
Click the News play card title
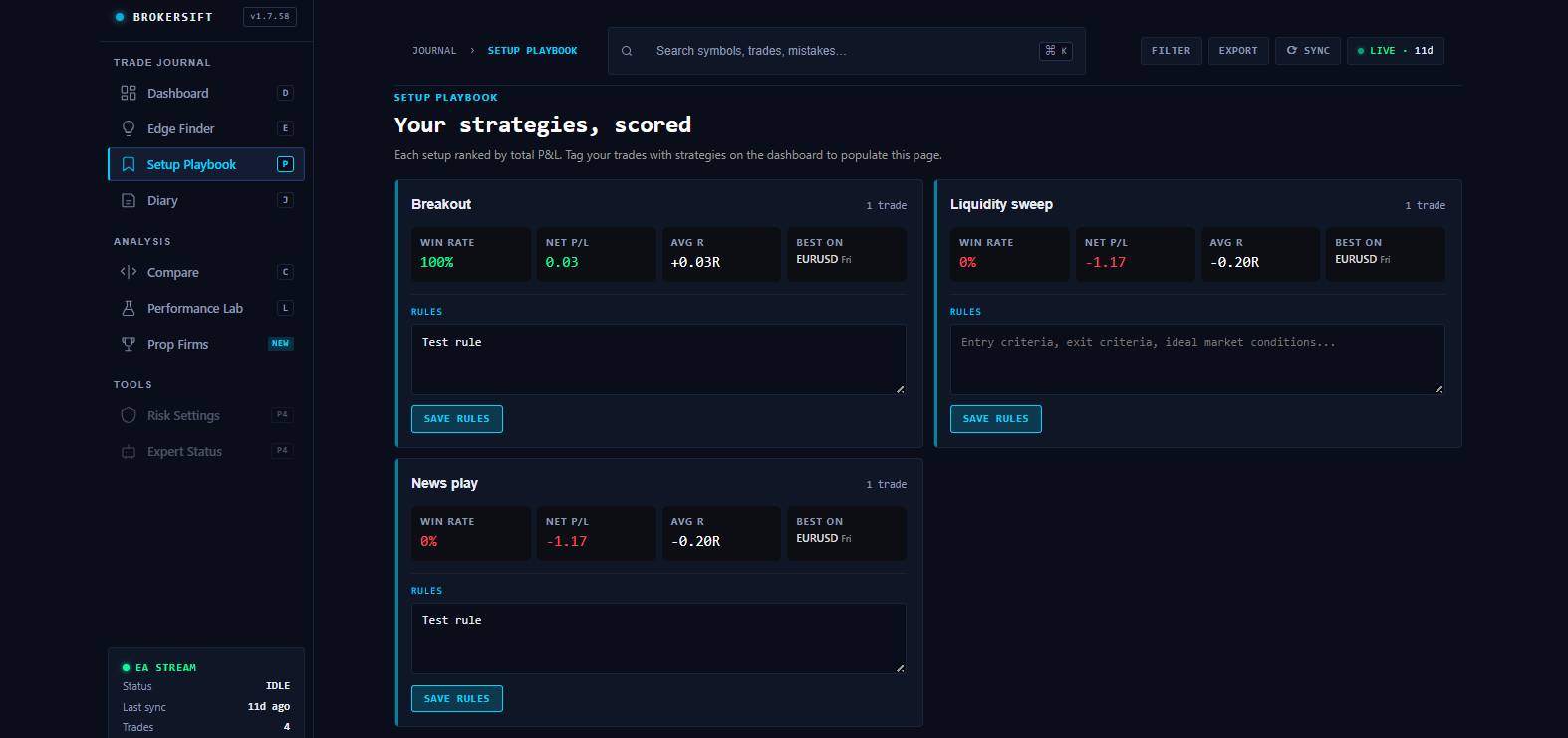point(444,483)
